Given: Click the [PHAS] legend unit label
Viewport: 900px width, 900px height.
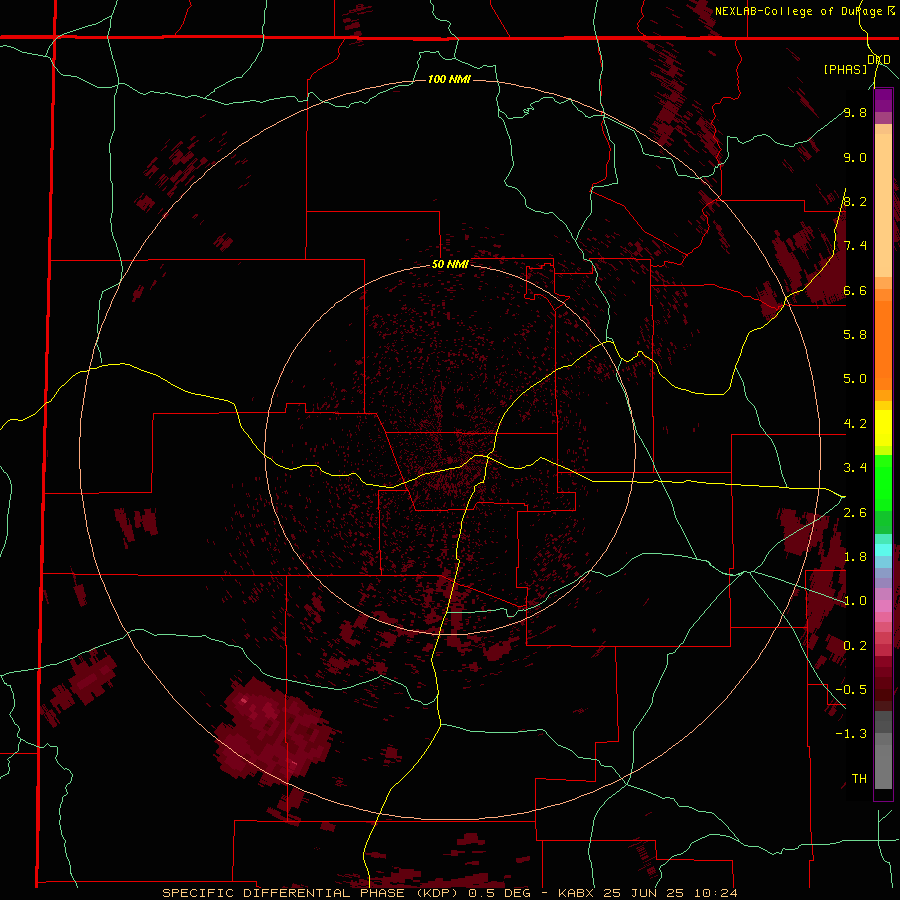Looking at the screenshot, I should pos(845,69).
